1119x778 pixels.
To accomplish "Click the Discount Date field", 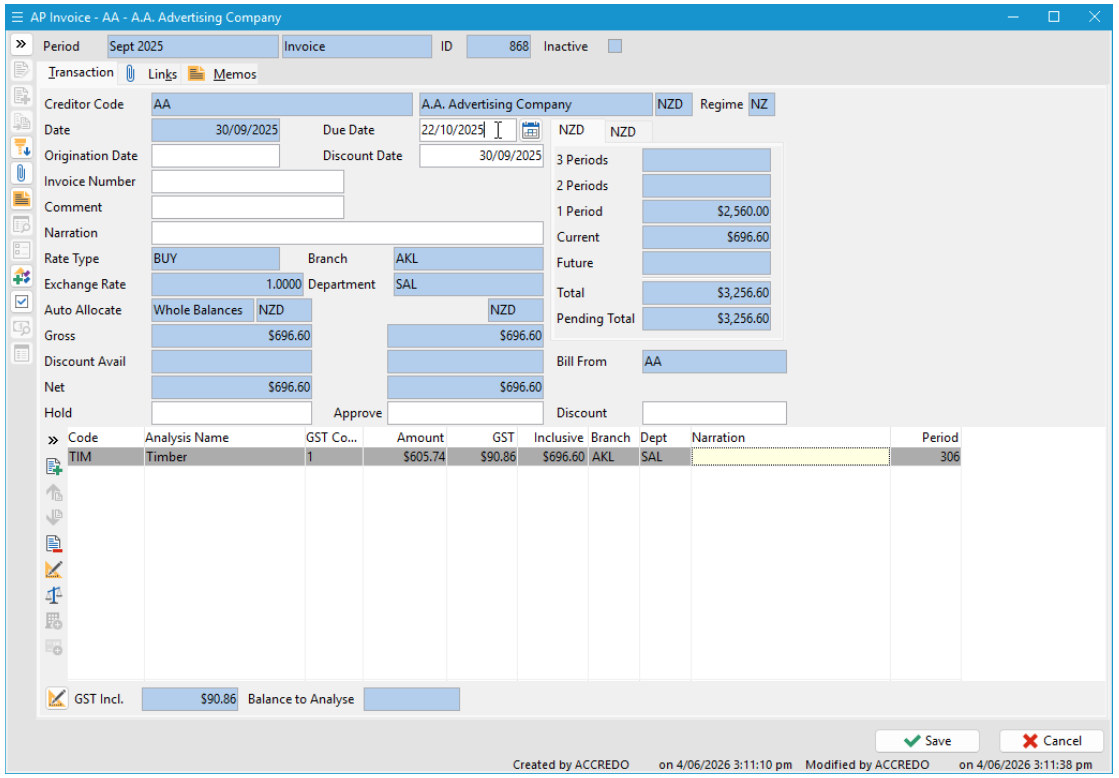I will coord(481,156).
